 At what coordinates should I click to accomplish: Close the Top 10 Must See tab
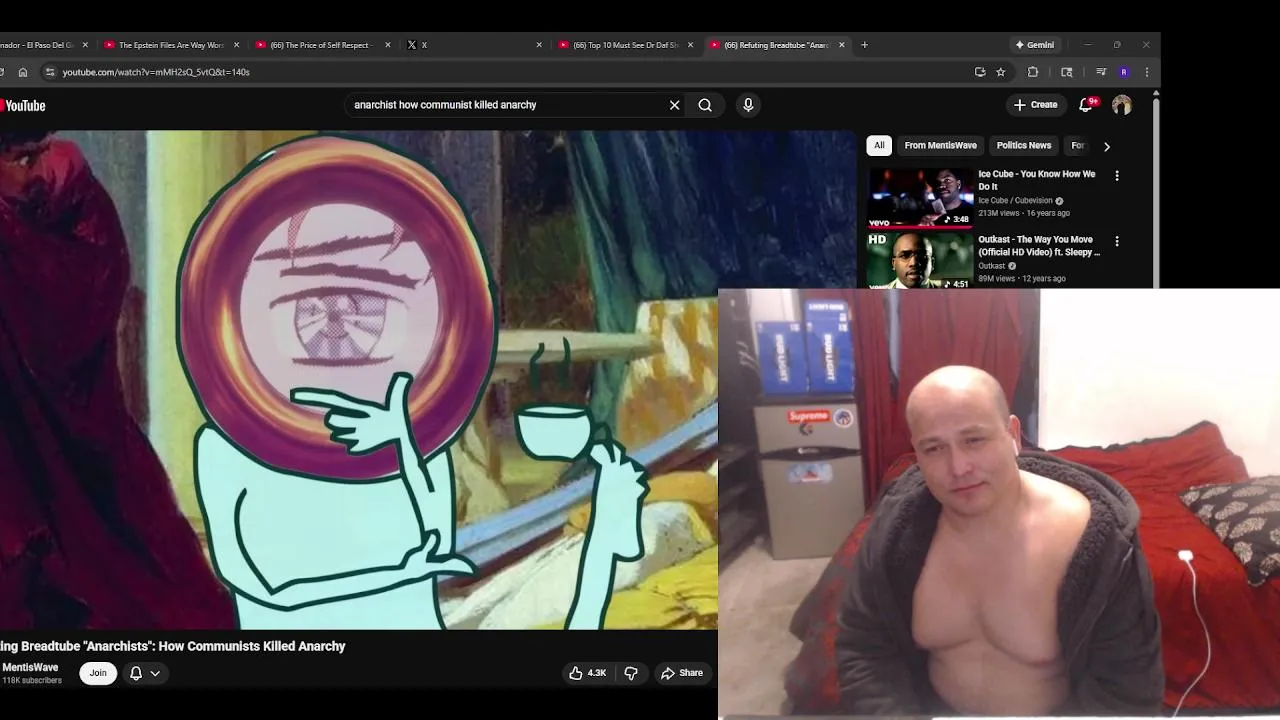pyautogui.click(x=691, y=45)
